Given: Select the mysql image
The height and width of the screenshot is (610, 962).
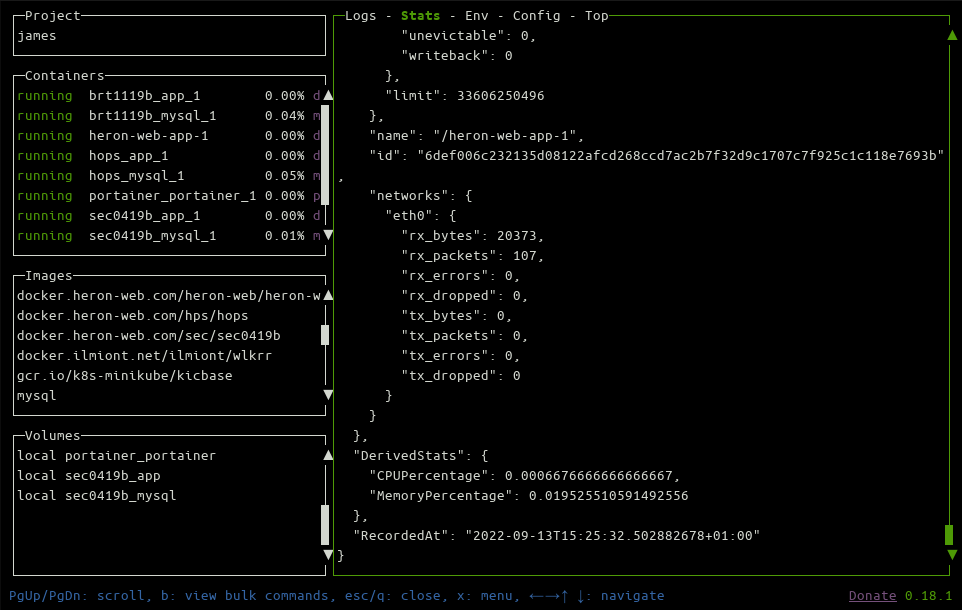Looking at the screenshot, I should click(x=37, y=396).
